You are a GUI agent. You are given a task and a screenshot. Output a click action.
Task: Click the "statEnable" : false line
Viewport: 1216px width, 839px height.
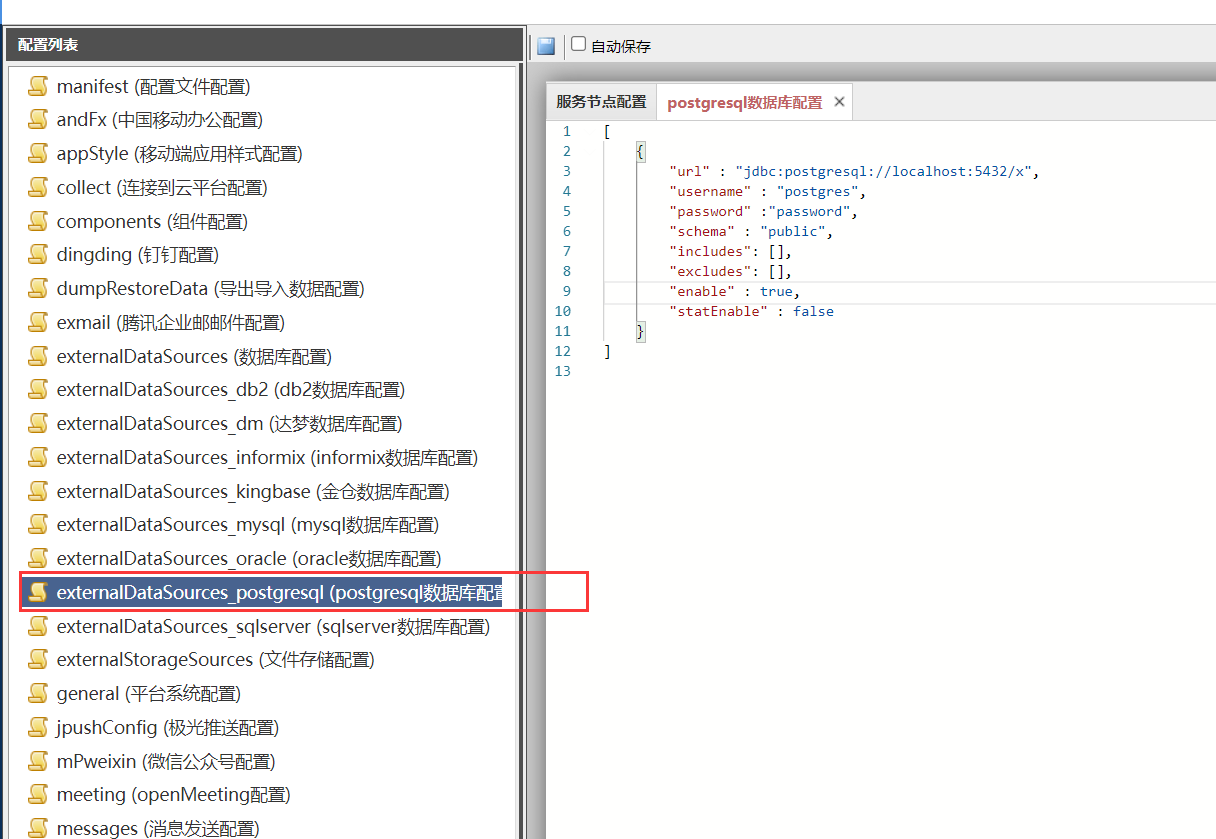tap(750, 311)
